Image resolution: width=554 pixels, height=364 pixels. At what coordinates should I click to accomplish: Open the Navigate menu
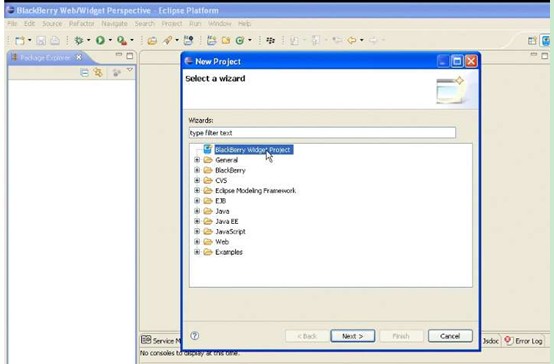(114, 24)
